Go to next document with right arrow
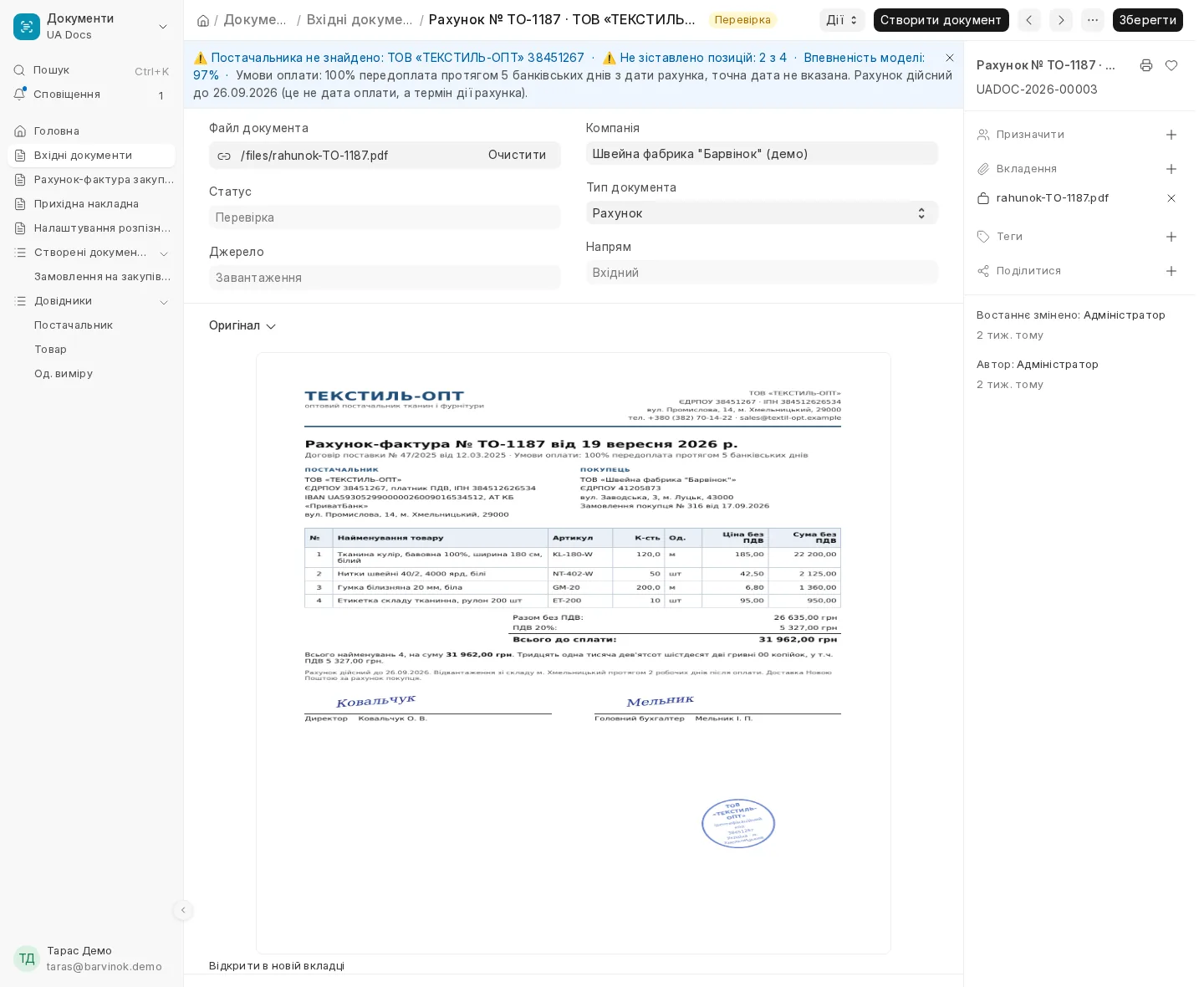1204x987 pixels. tap(1061, 20)
